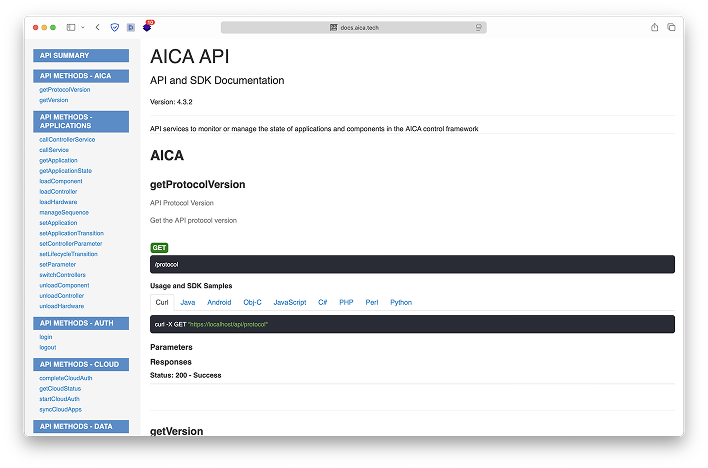The width and height of the screenshot is (708, 468).
Task: Open loadComponent link
Action: [61, 182]
